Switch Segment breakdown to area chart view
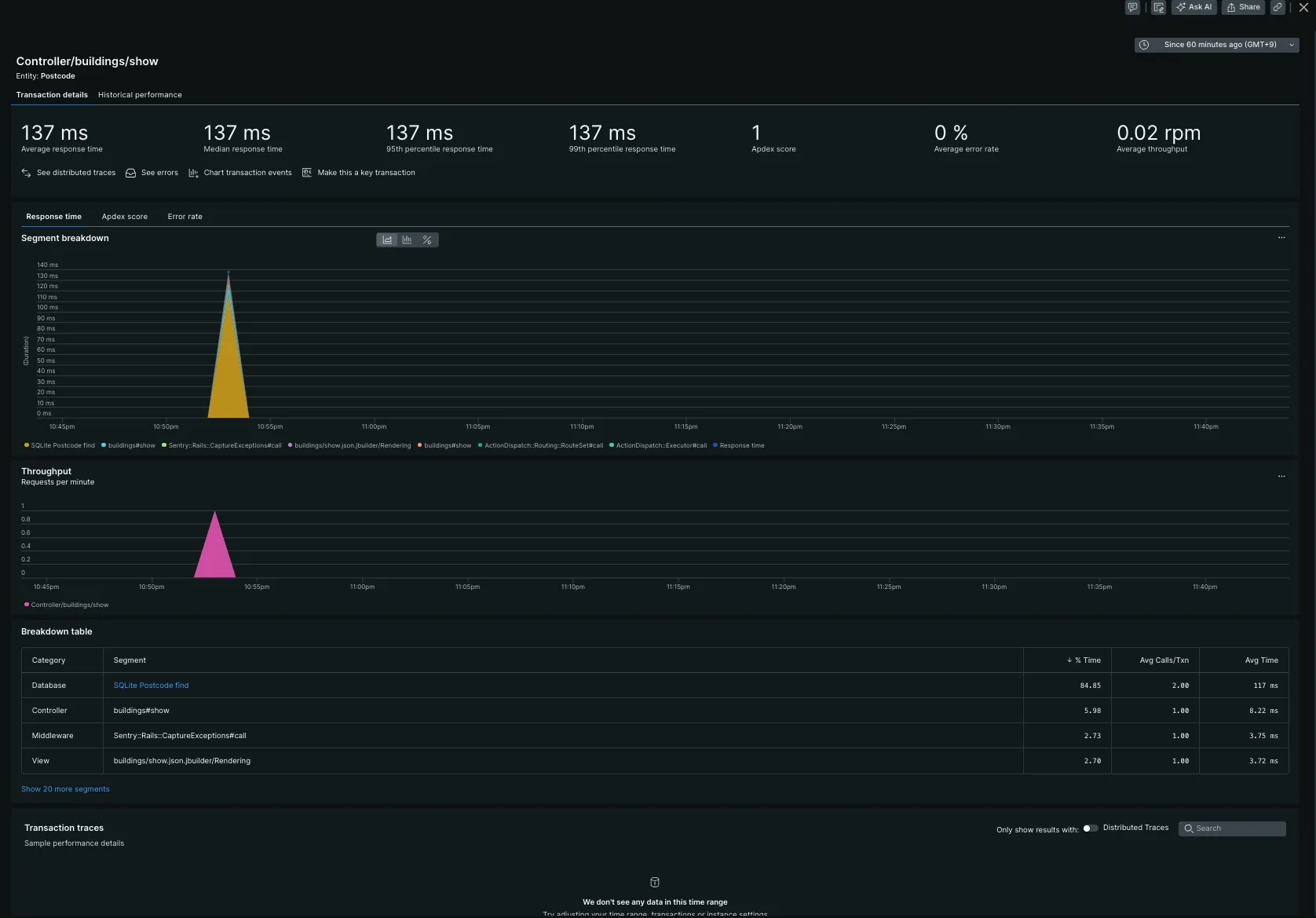 [x=387, y=240]
